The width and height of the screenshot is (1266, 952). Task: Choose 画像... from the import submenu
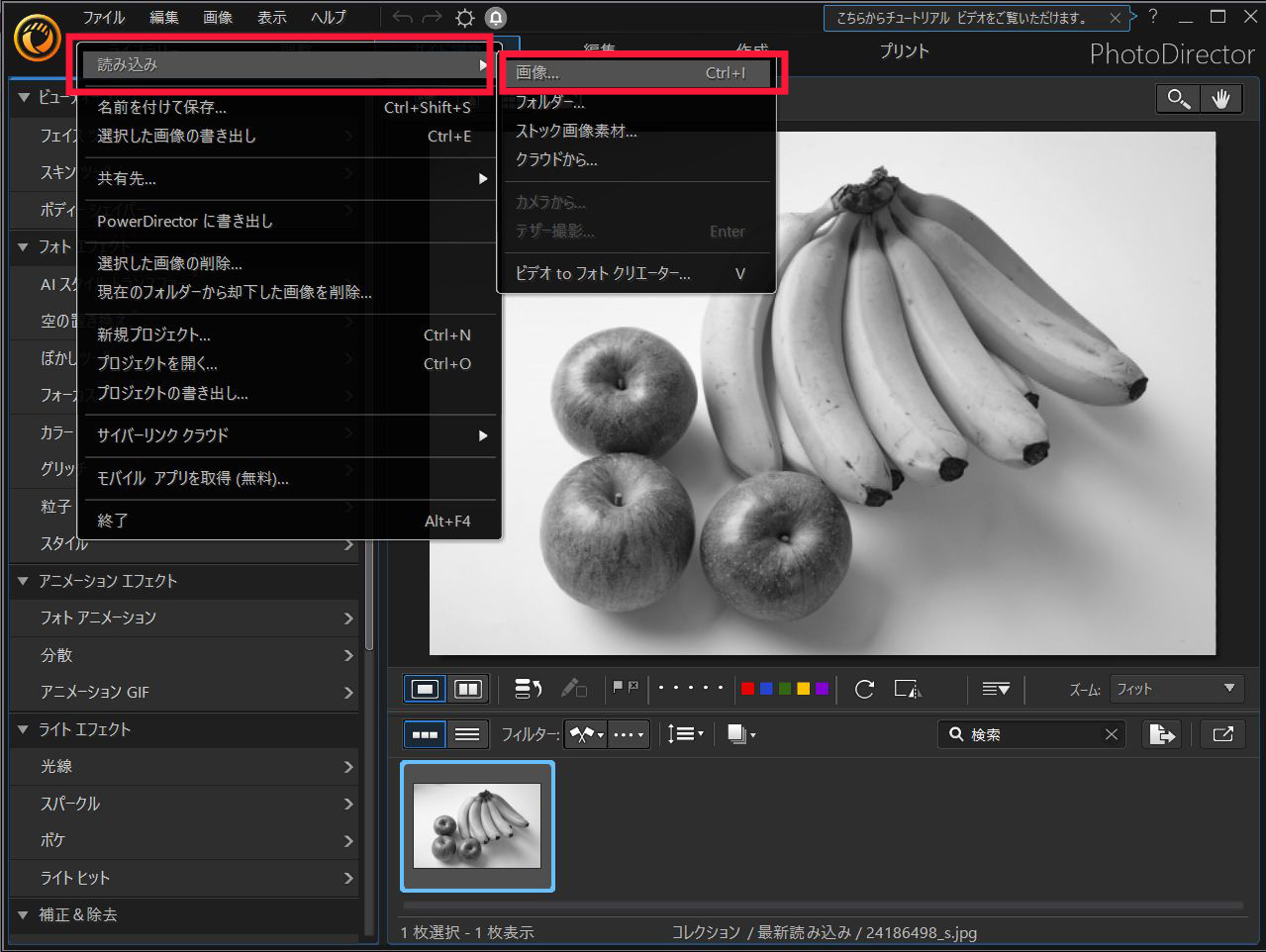click(x=636, y=72)
